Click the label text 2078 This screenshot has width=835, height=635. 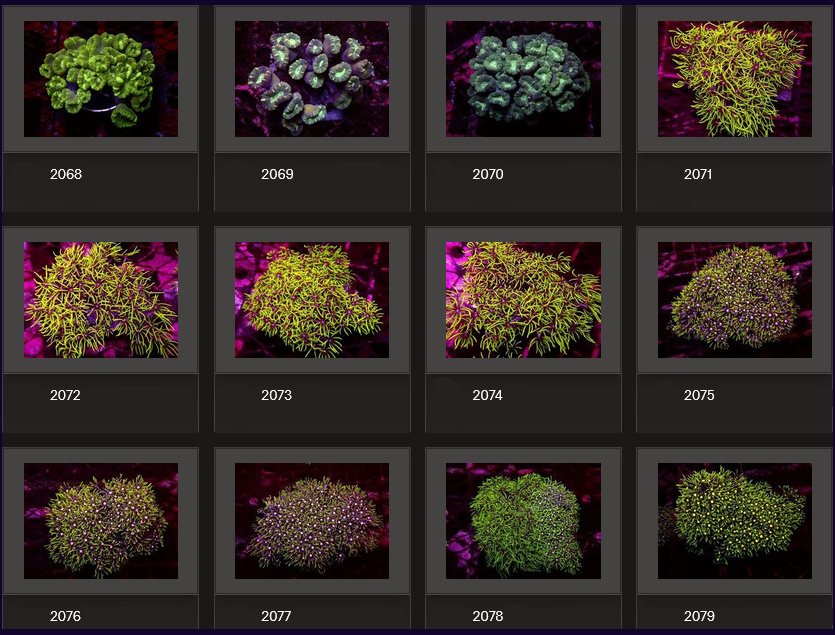488,616
